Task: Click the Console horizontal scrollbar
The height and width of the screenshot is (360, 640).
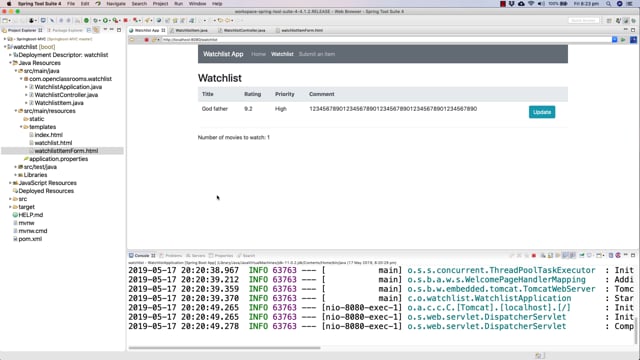Action: [x=224, y=348]
